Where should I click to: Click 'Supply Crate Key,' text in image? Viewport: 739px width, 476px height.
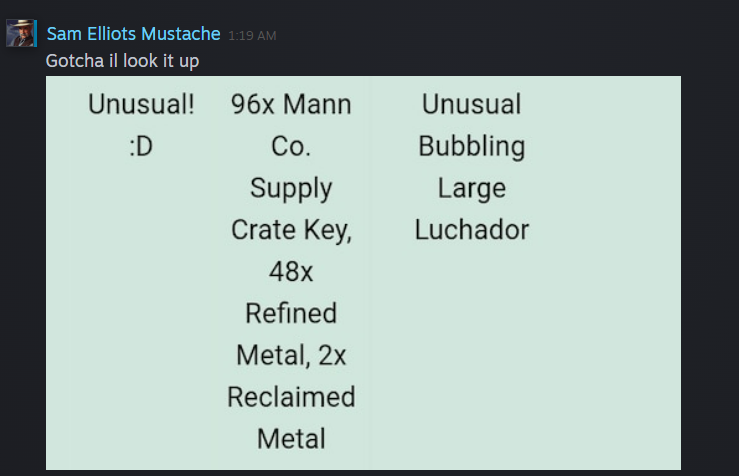(x=291, y=208)
